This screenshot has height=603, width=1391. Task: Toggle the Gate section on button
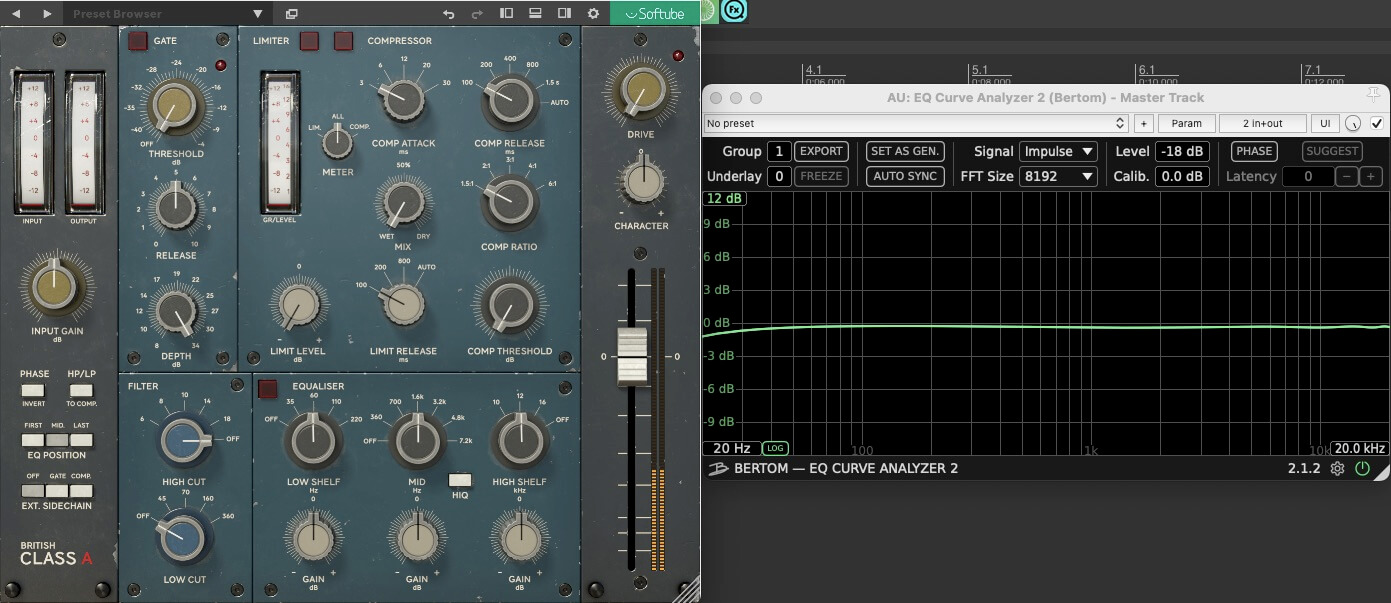(137, 41)
